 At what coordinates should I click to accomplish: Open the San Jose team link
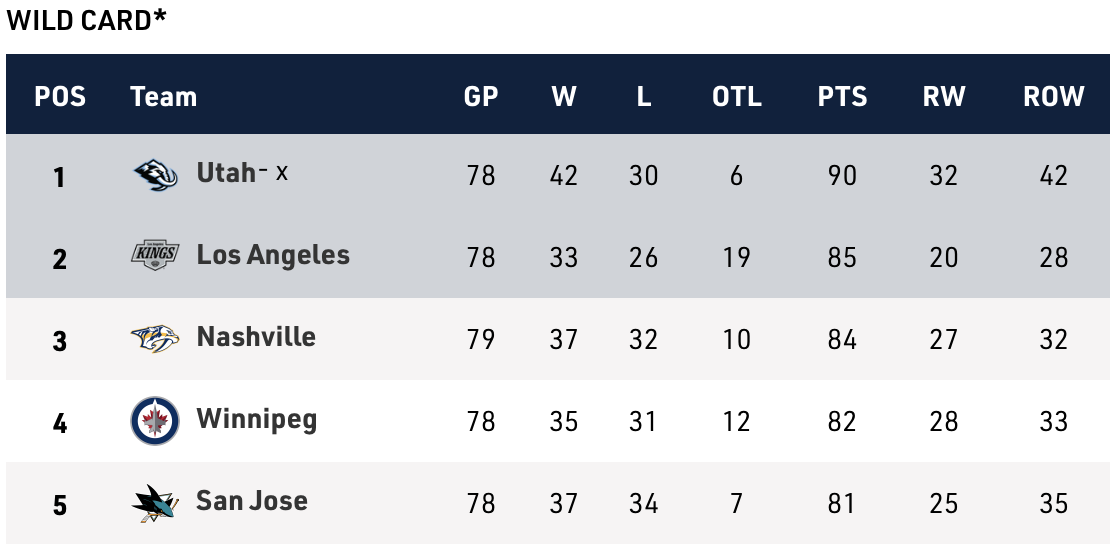pos(252,501)
